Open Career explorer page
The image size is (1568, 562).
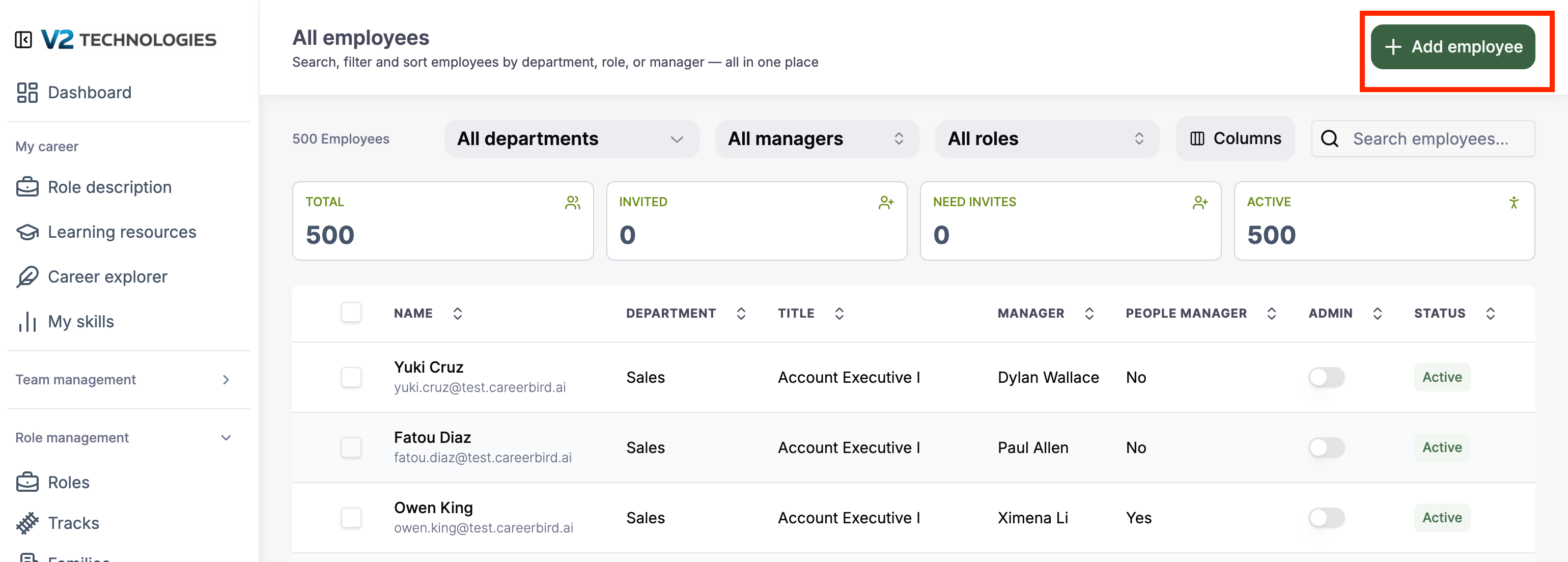[107, 276]
